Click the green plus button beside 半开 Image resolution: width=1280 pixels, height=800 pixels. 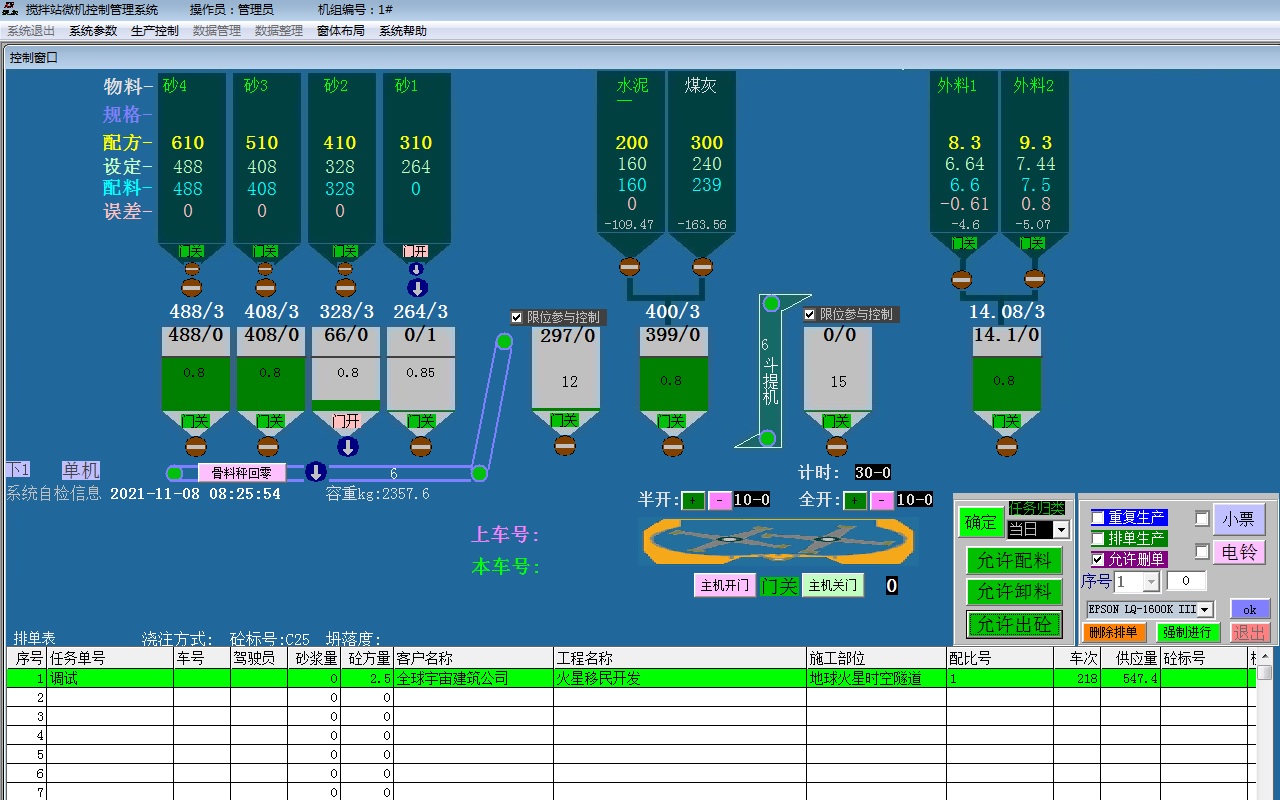click(x=694, y=500)
